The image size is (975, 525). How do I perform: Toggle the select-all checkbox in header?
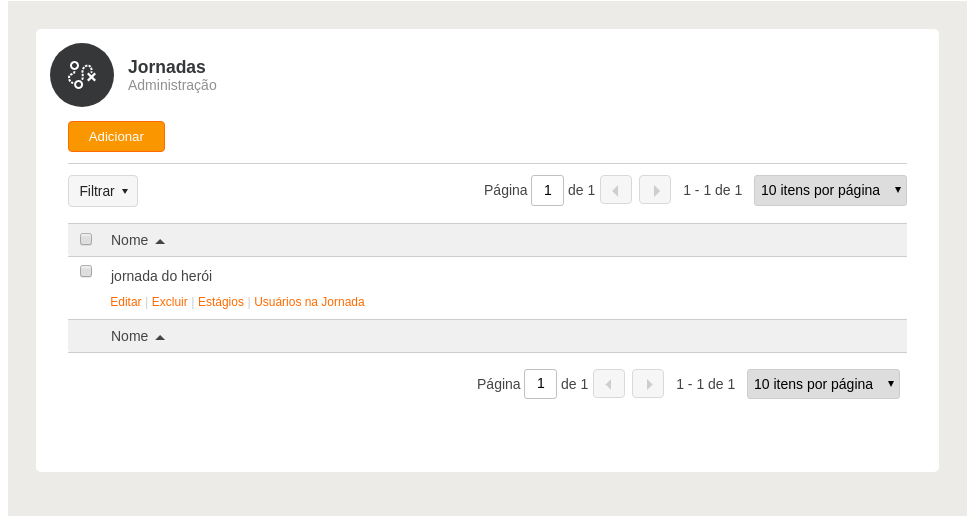click(x=86, y=239)
